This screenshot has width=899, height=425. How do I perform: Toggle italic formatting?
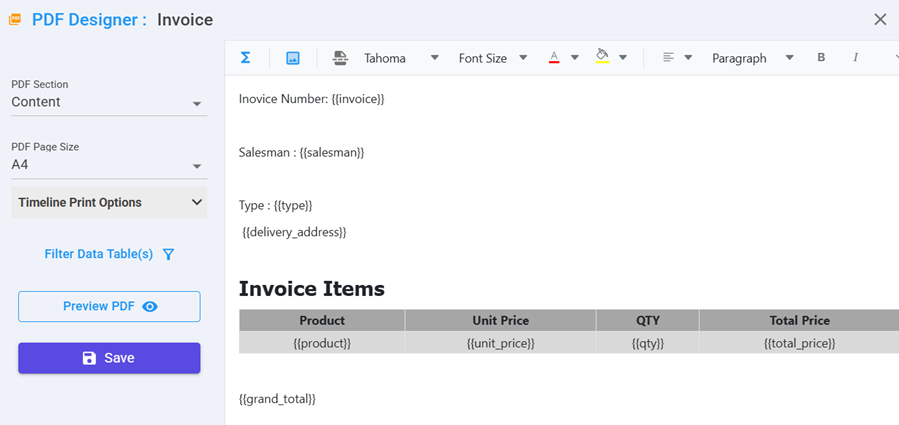856,58
